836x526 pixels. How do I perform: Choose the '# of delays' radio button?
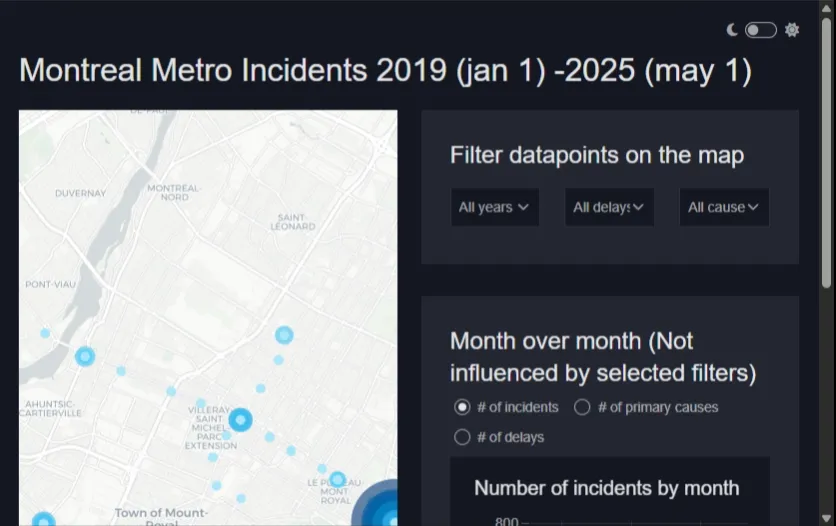click(x=462, y=437)
